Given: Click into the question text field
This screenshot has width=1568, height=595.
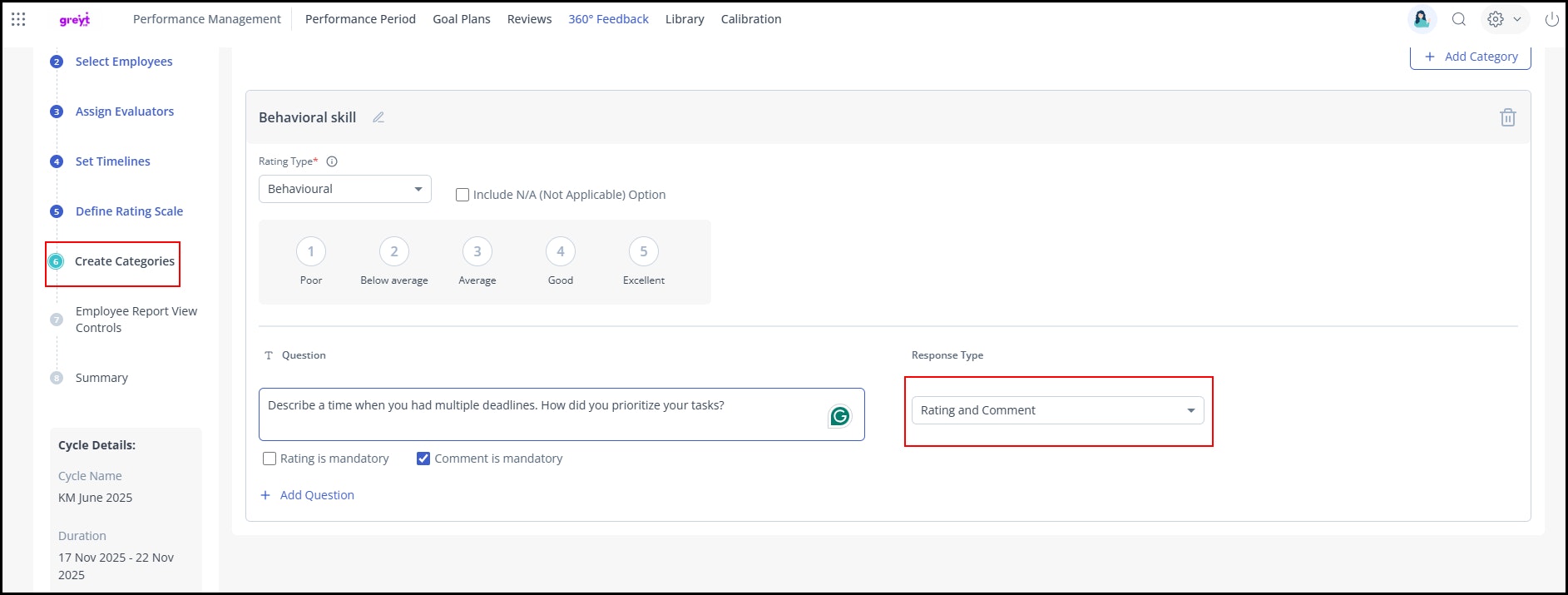Looking at the screenshot, I should tap(541, 414).
